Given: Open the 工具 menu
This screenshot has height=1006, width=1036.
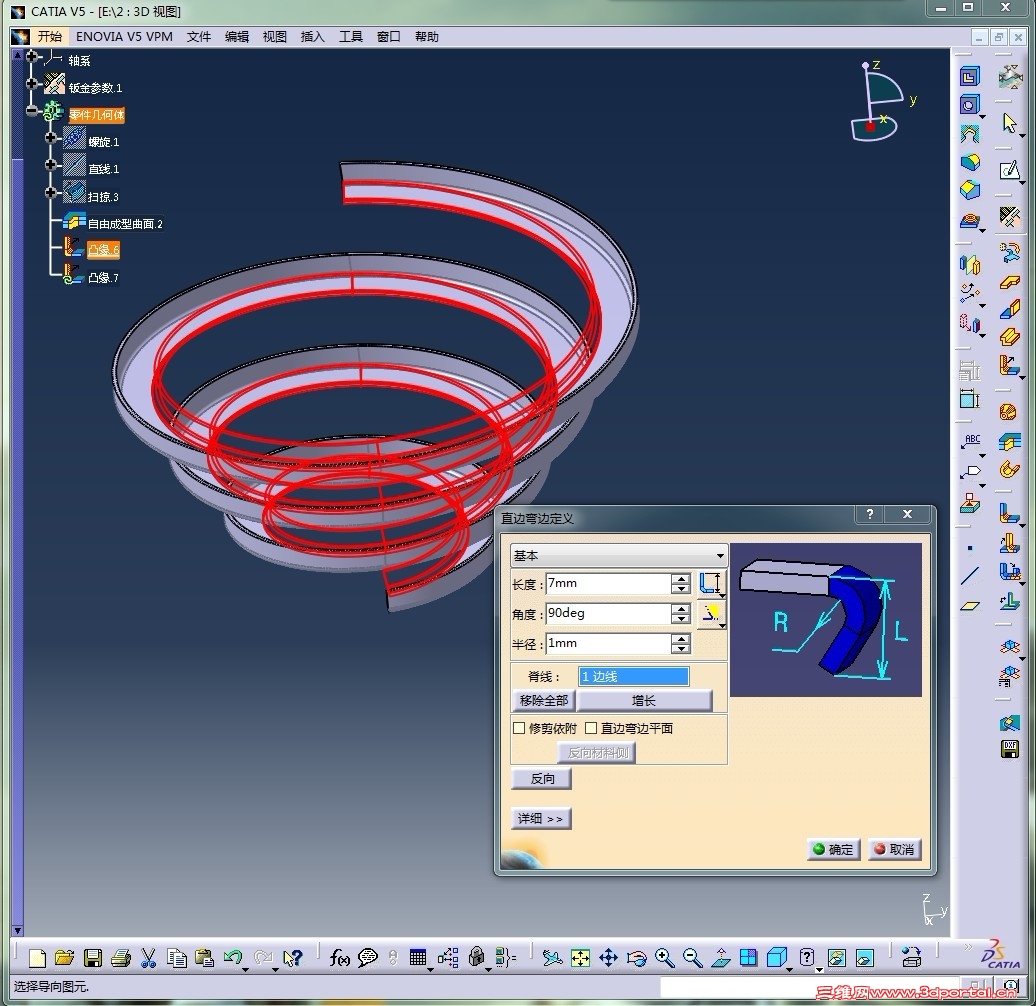Looking at the screenshot, I should tap(351, 37).
